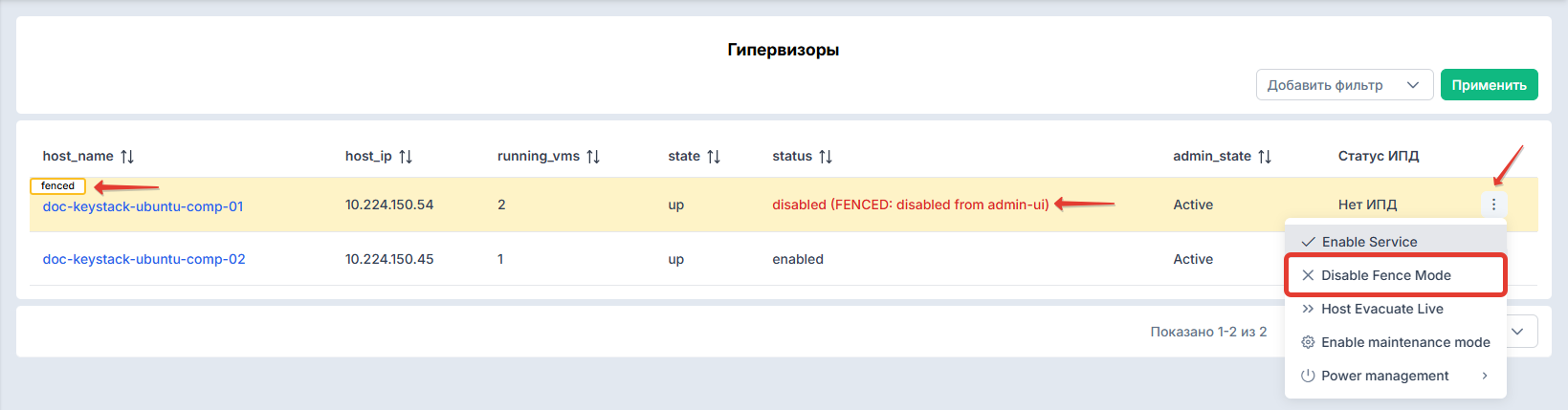Sort by host_ip column arrows

click(406, 156)
